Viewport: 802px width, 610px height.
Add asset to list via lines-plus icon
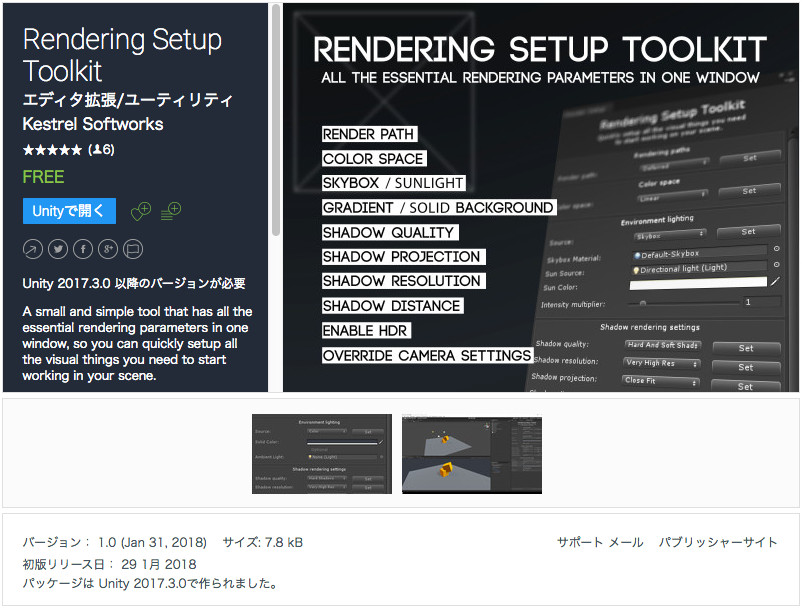[x=171, y=211]
